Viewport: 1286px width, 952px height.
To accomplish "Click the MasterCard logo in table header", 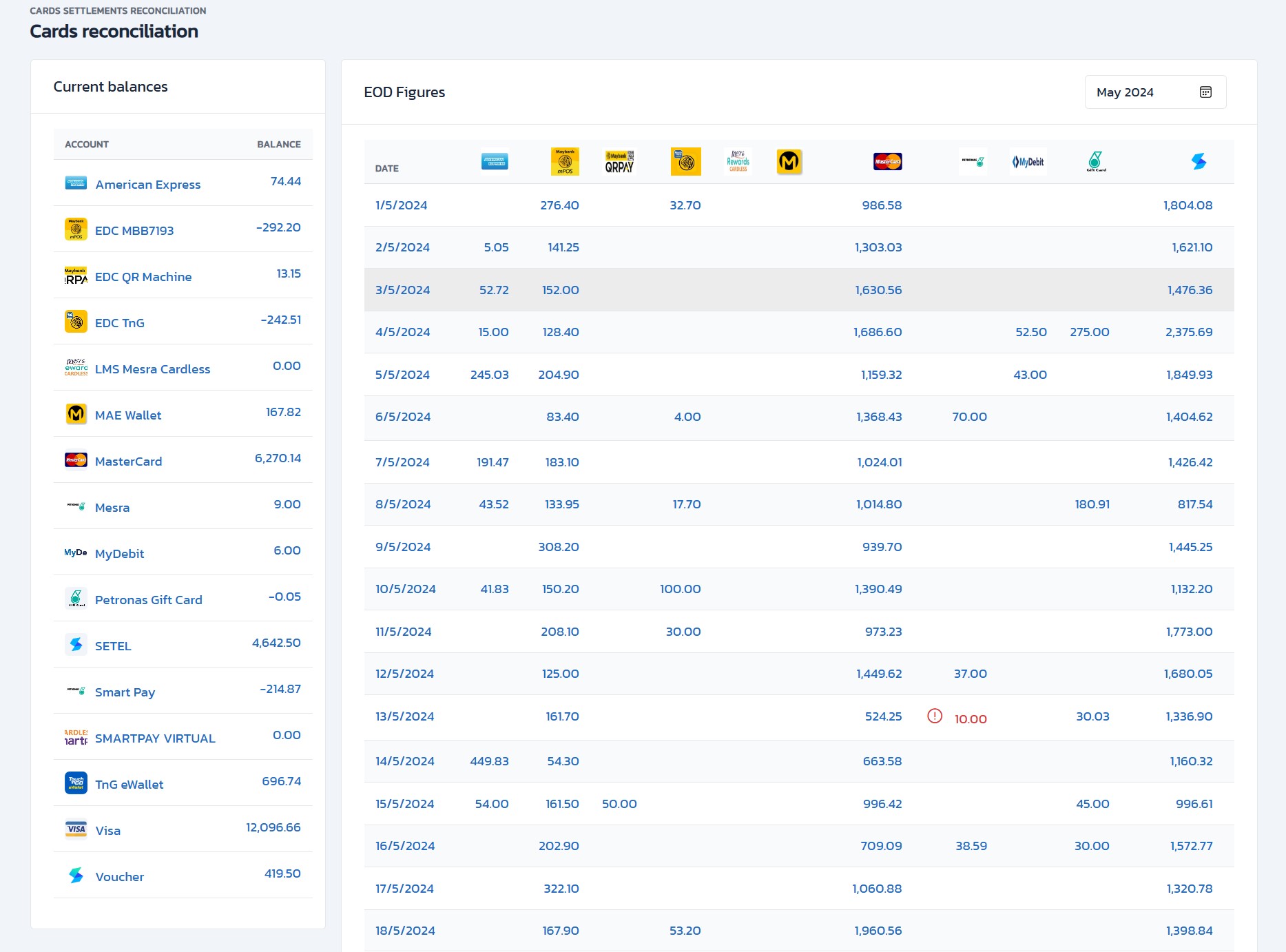I will point(887,161).
